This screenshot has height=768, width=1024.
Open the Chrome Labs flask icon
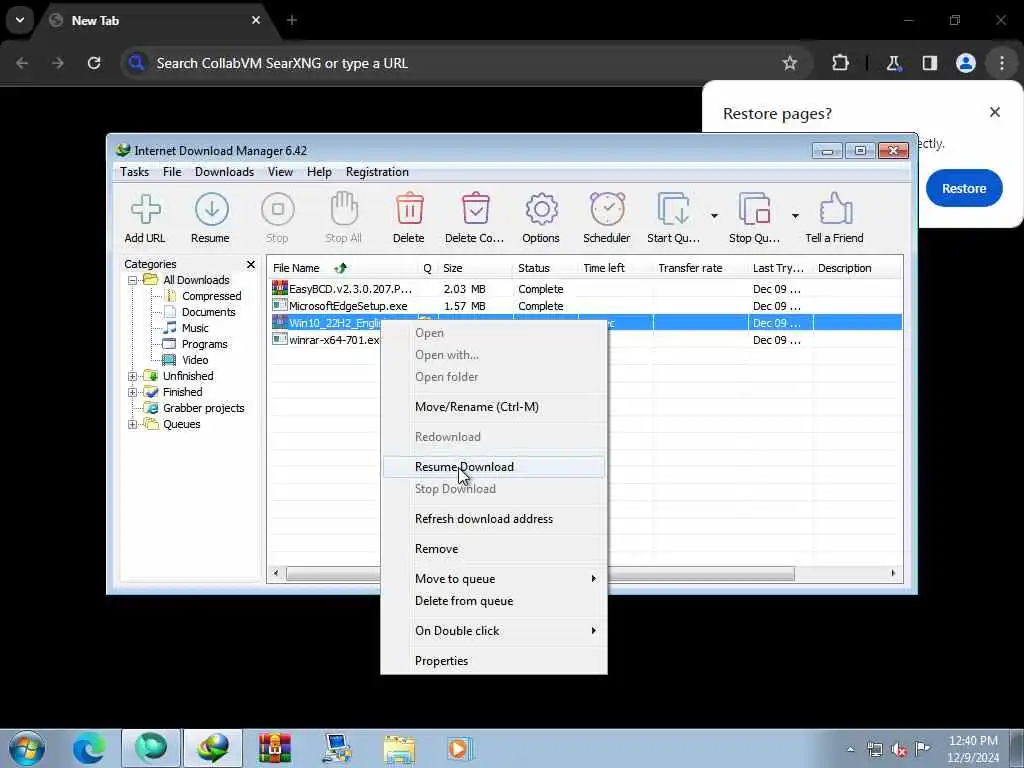(893, 63)
